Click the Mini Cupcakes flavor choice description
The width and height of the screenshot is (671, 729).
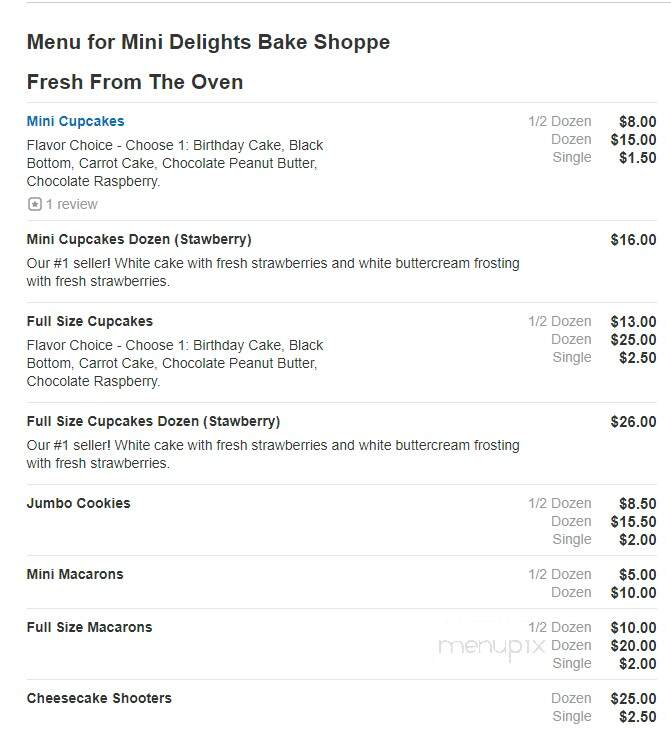tap(175, 163)
